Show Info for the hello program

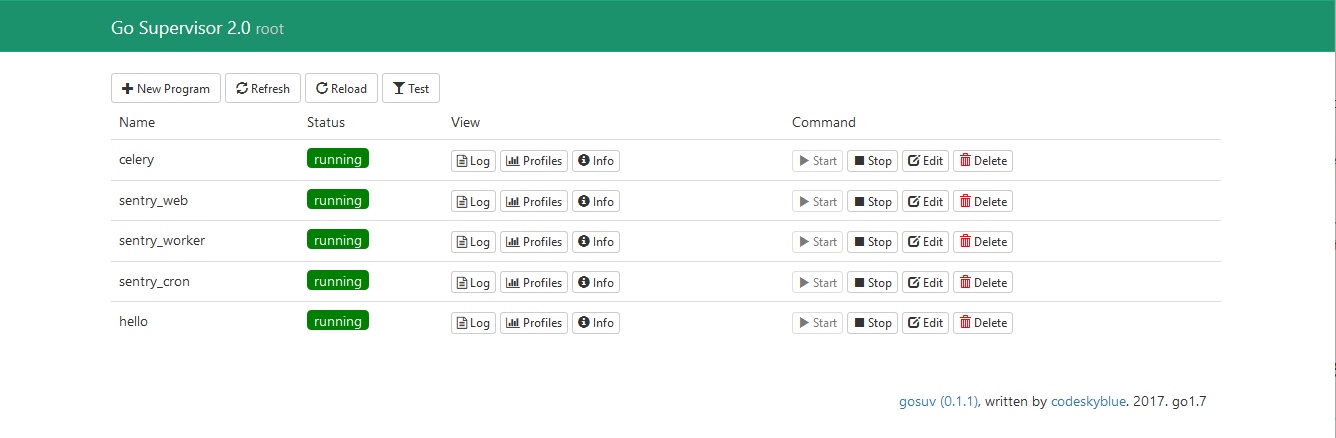click(596, 323)
